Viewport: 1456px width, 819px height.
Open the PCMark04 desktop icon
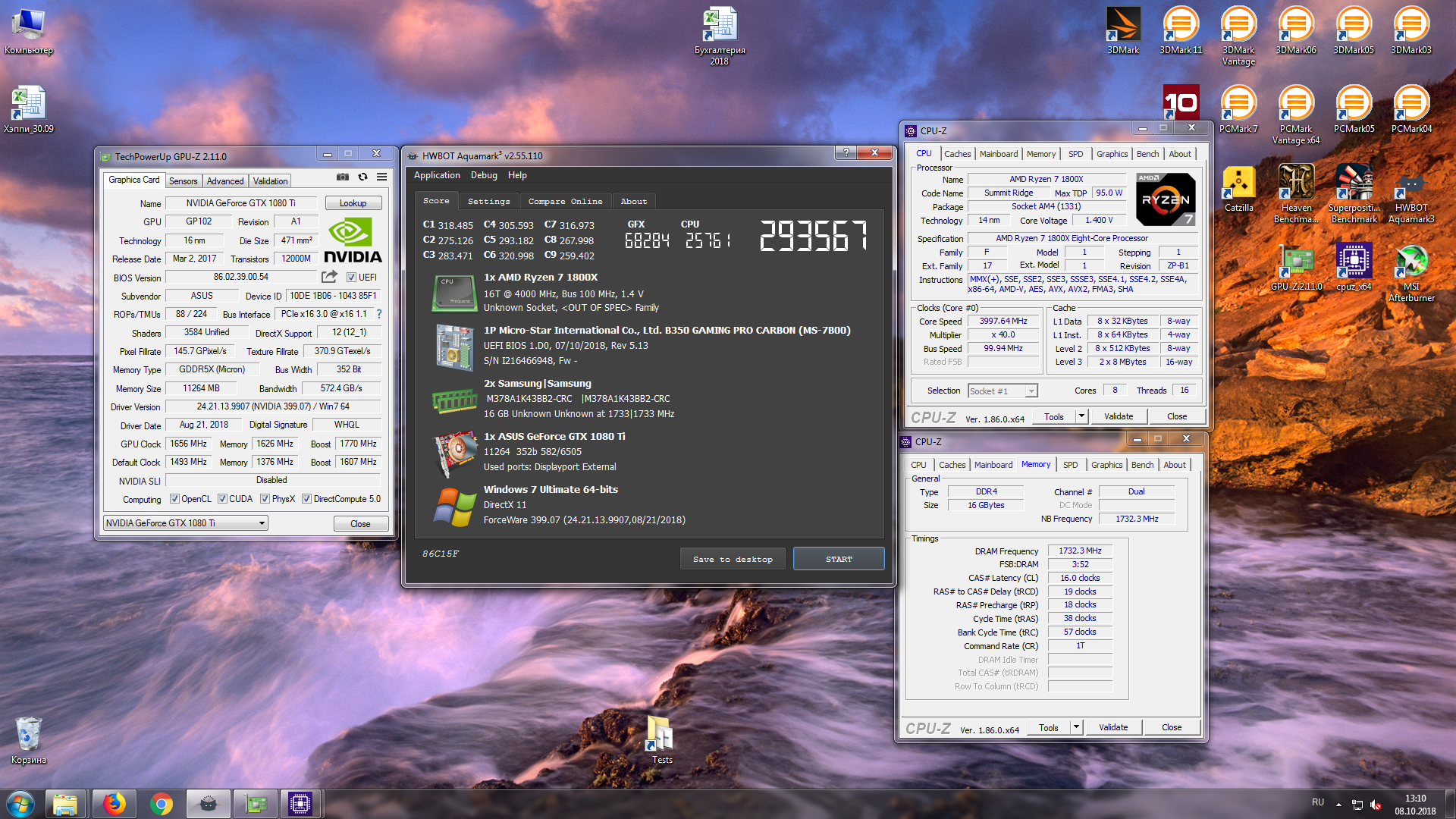1411,109
